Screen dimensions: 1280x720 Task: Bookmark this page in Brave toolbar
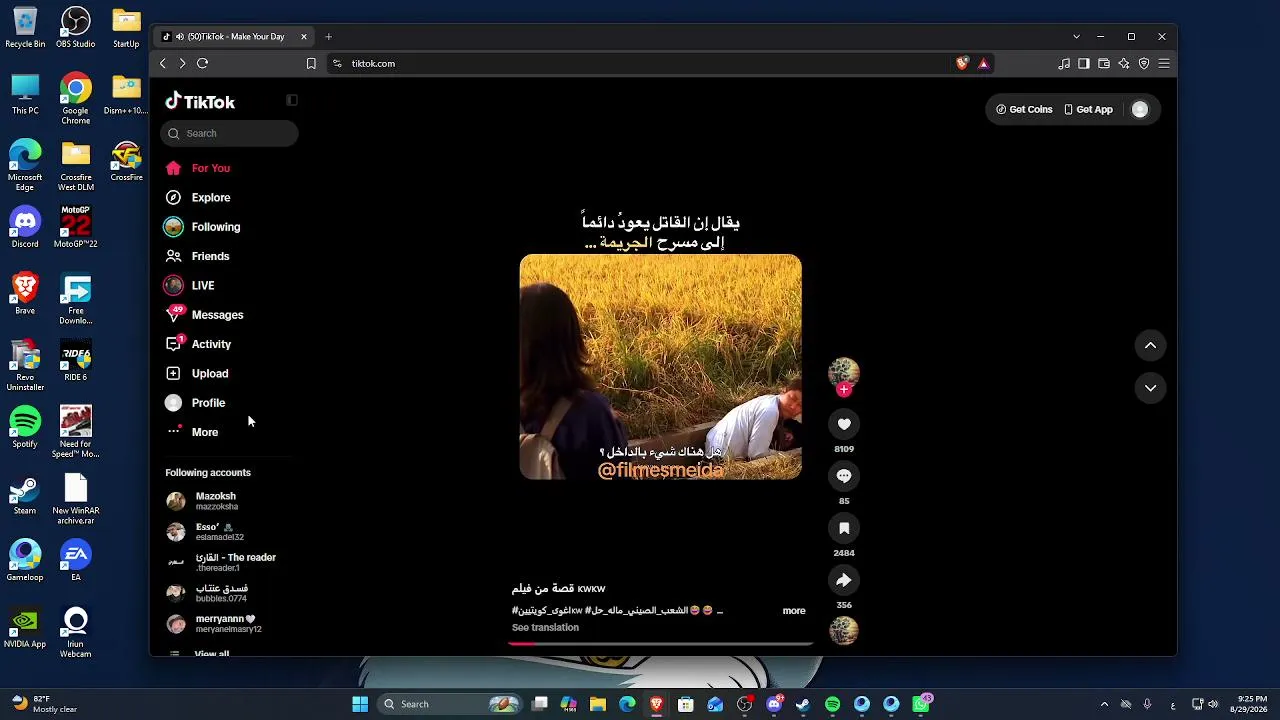311,63
